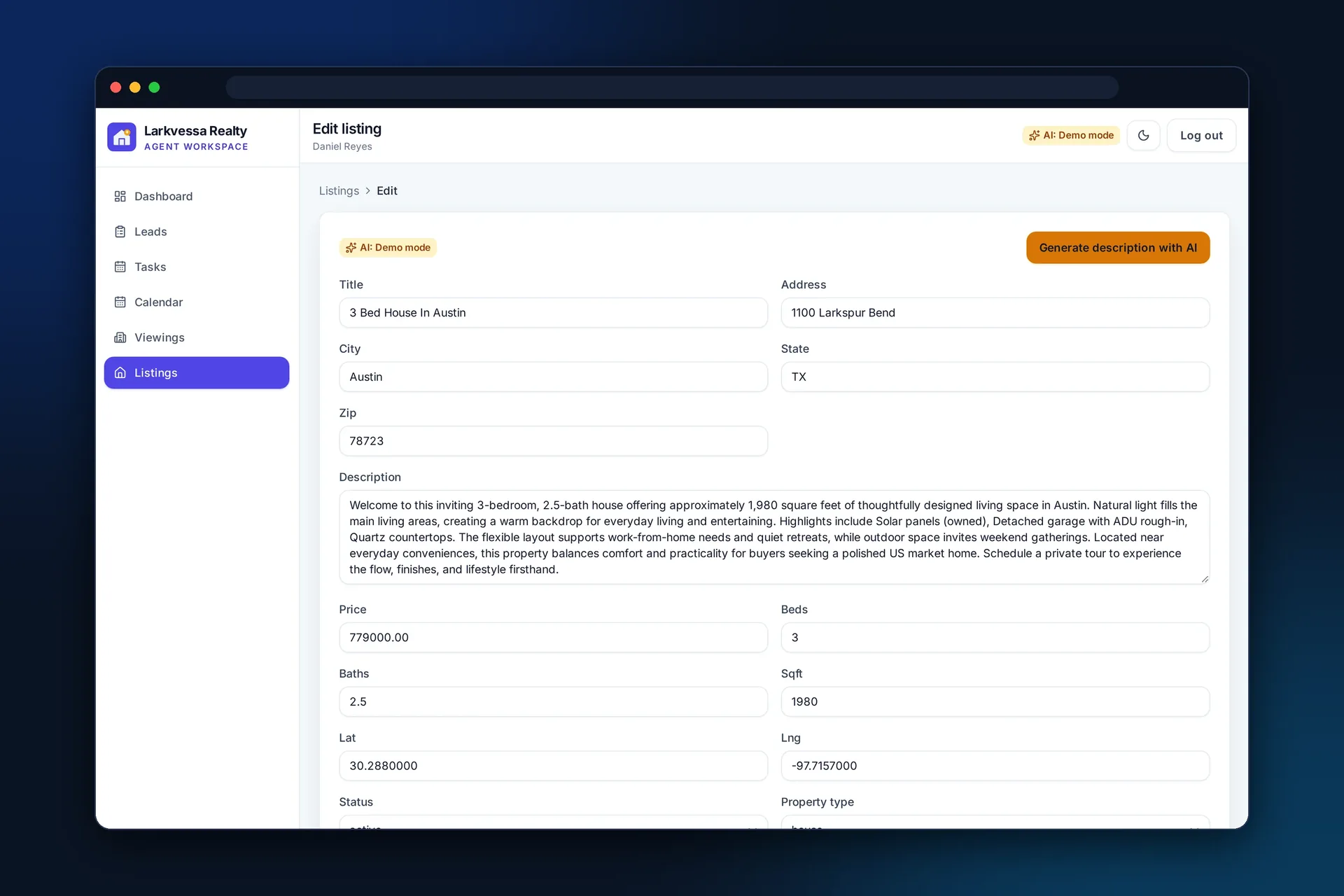Click the Baths field showing 2.5

point(553,702)
